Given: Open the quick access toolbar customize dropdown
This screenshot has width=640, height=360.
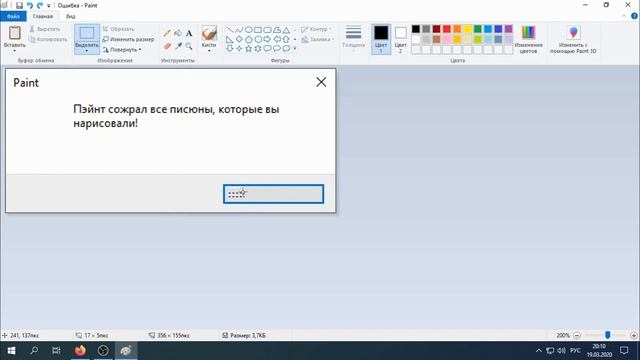Looking at the screenshot, I should click(x=49, y=6).
